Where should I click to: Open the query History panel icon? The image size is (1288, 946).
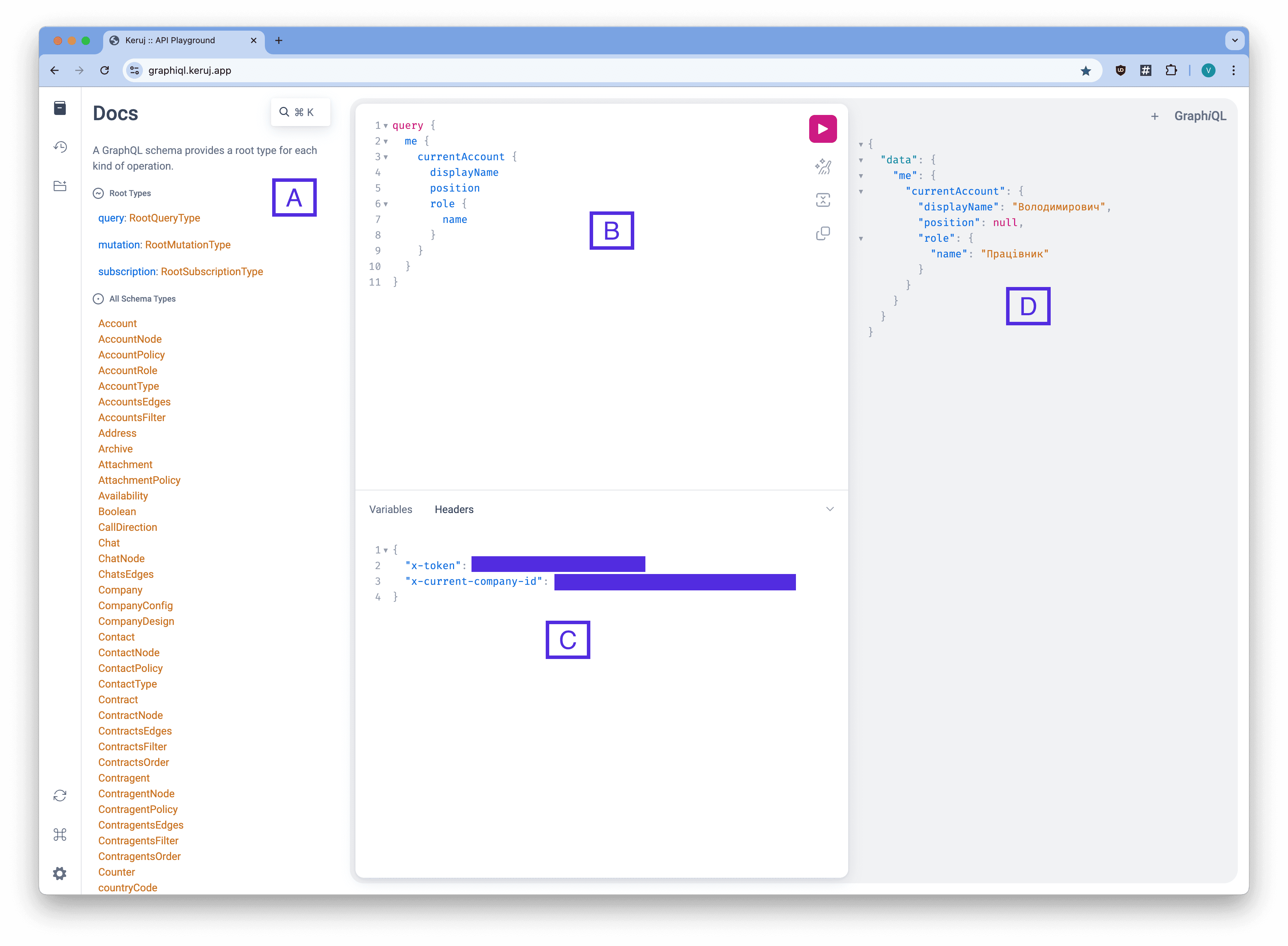tap(60, 147)
